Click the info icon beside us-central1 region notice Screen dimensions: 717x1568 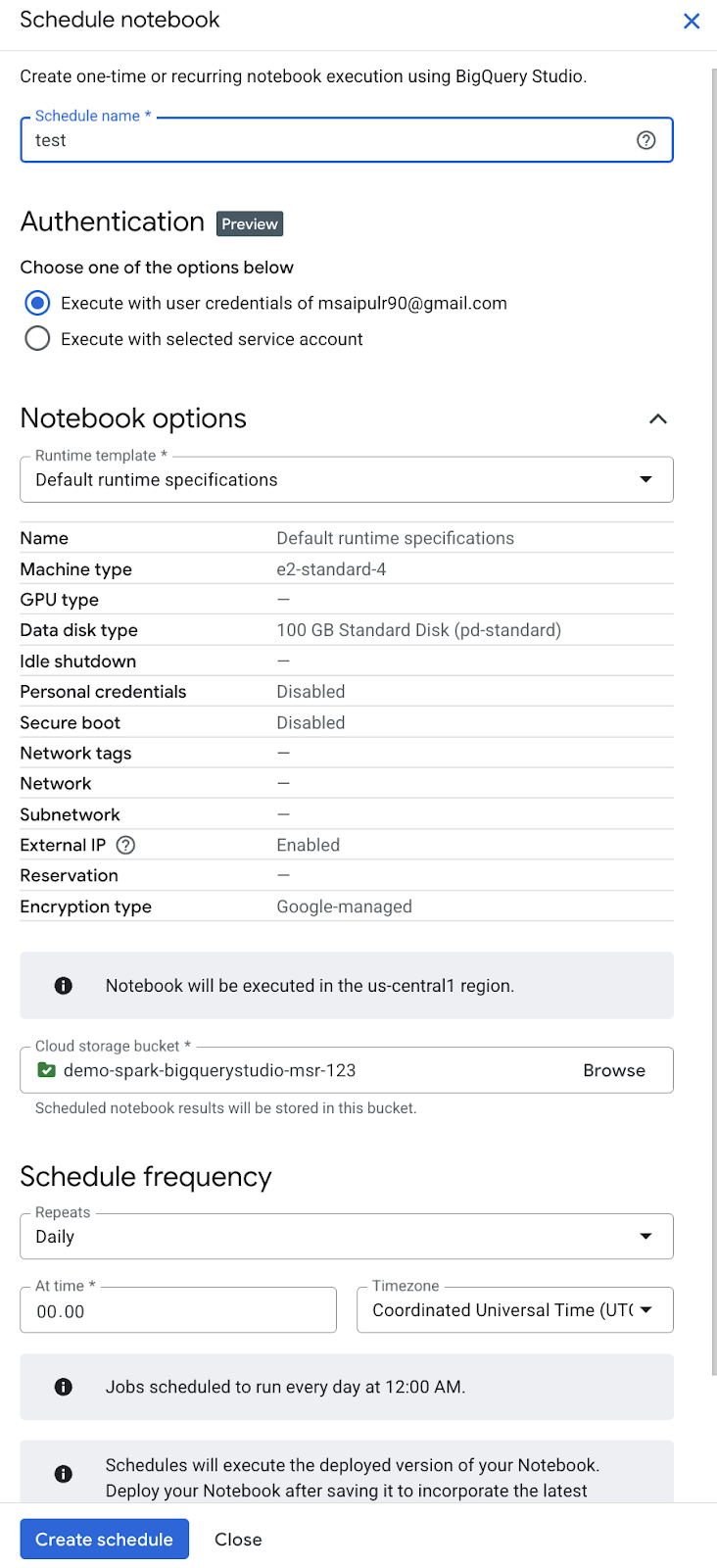click(x=64, y=986)
